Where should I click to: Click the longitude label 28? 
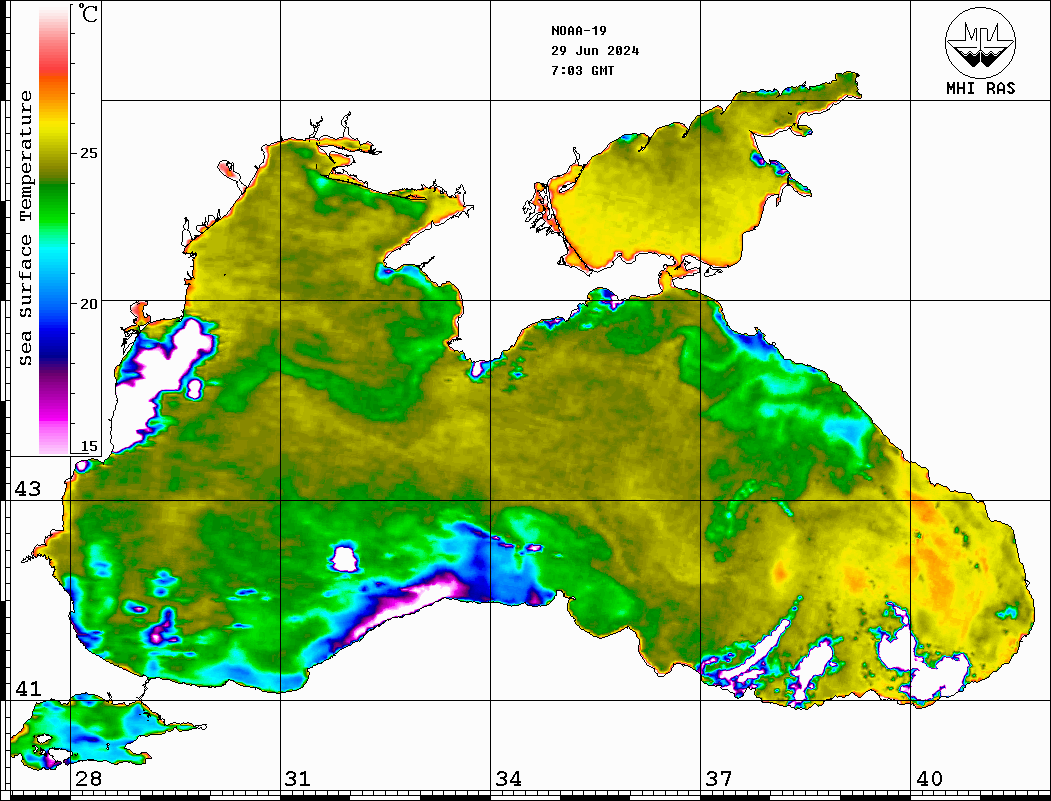tap(88, 778)
